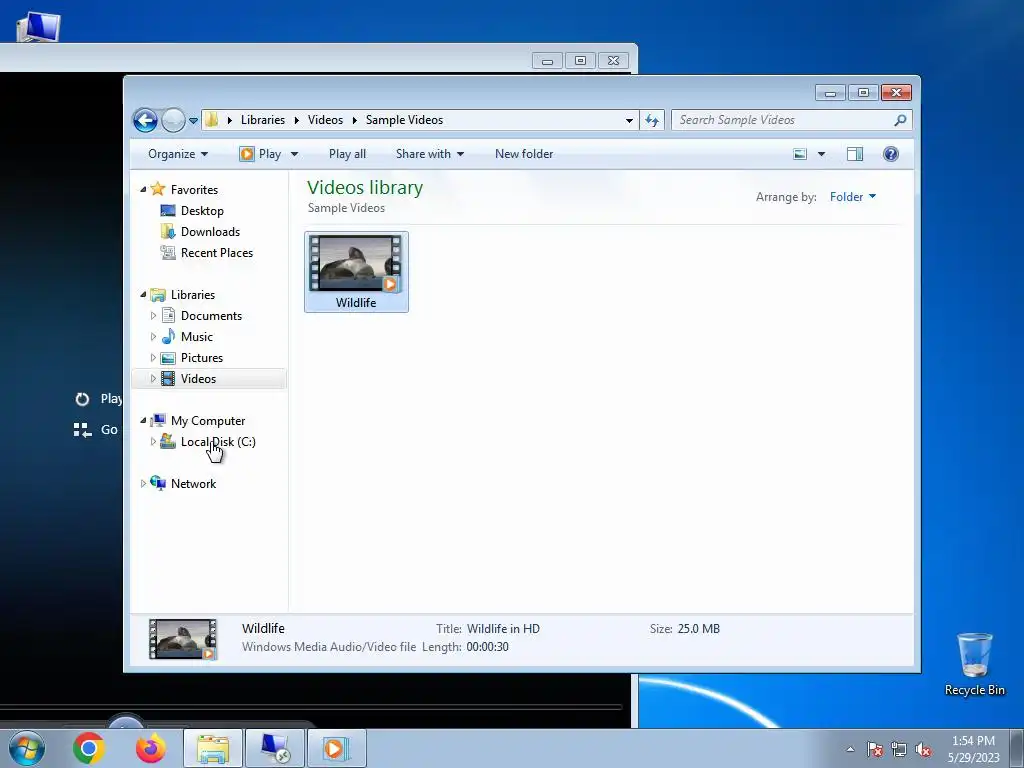Launch Firefox from the taskbar
Image resolution: width=1024 pixels, height=768 pixels.
click(x=150, y=748)
